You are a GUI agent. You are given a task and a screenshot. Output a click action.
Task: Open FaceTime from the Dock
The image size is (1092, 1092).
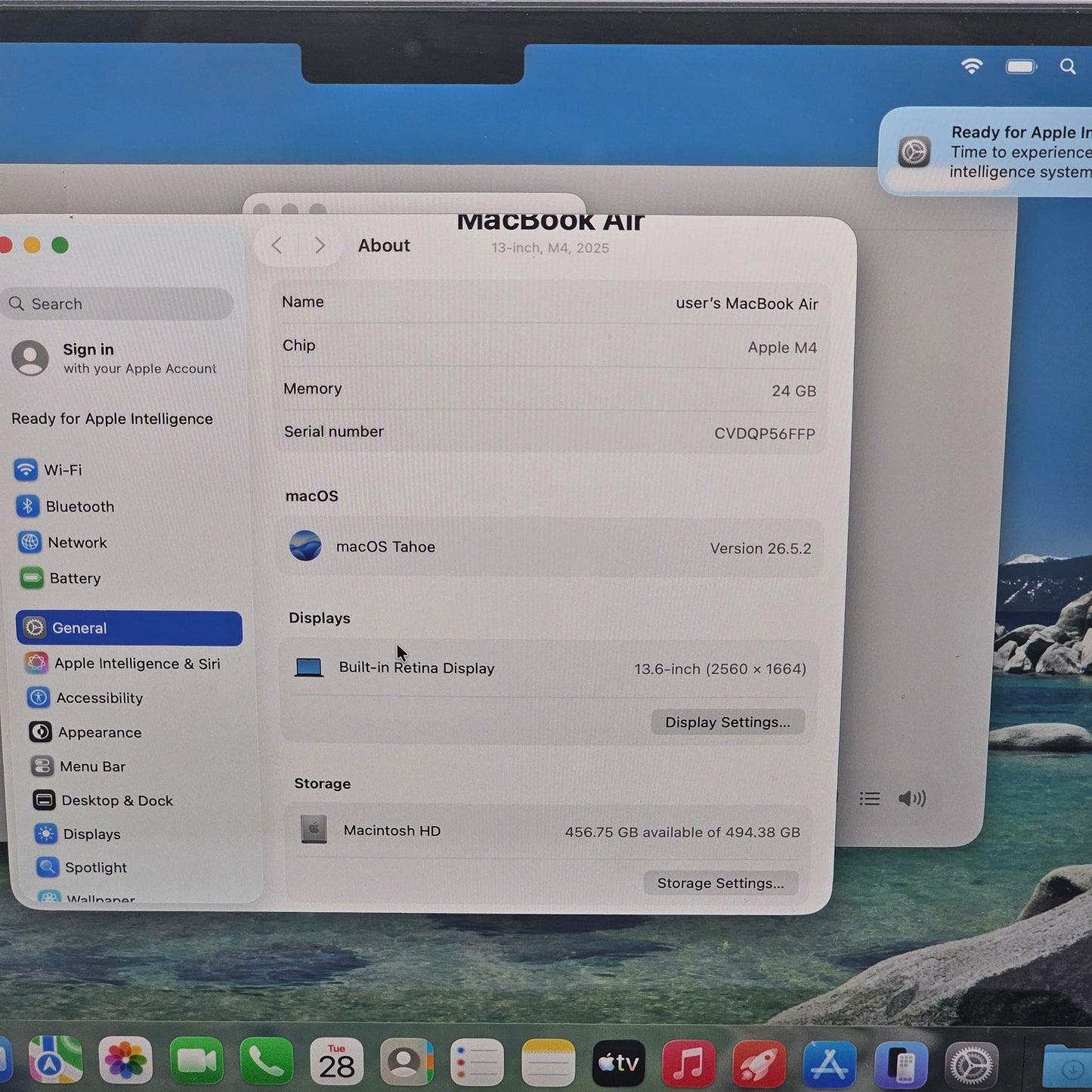tap(196, 1063)
